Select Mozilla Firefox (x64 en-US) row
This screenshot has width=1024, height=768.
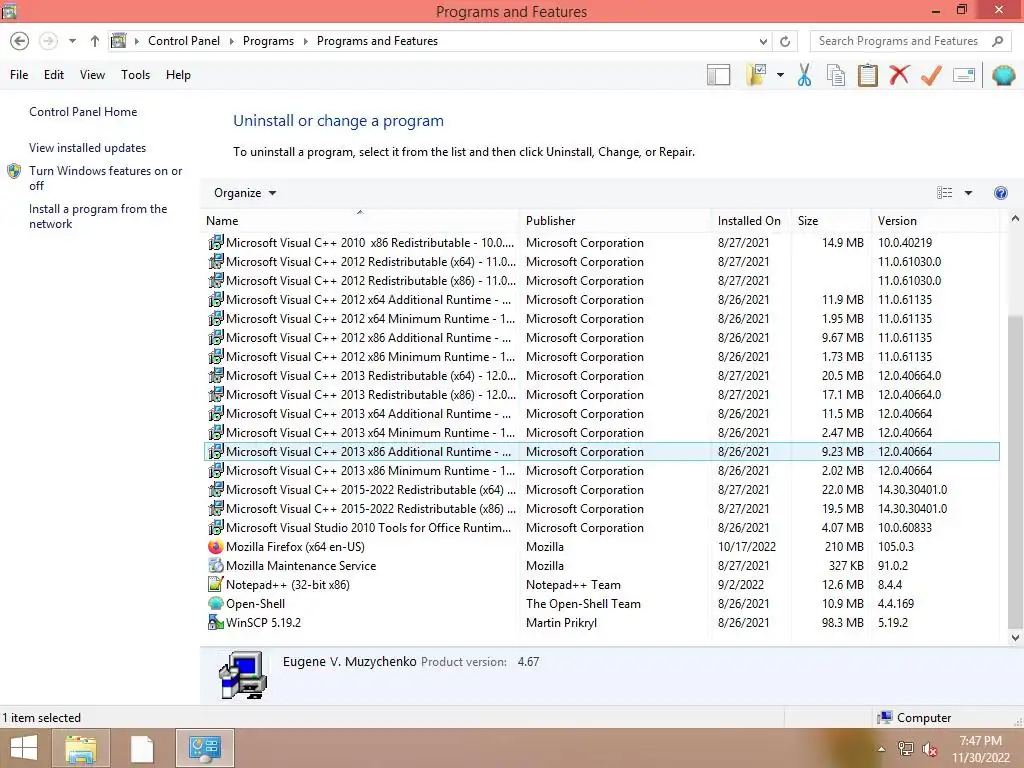click(601, 547)
